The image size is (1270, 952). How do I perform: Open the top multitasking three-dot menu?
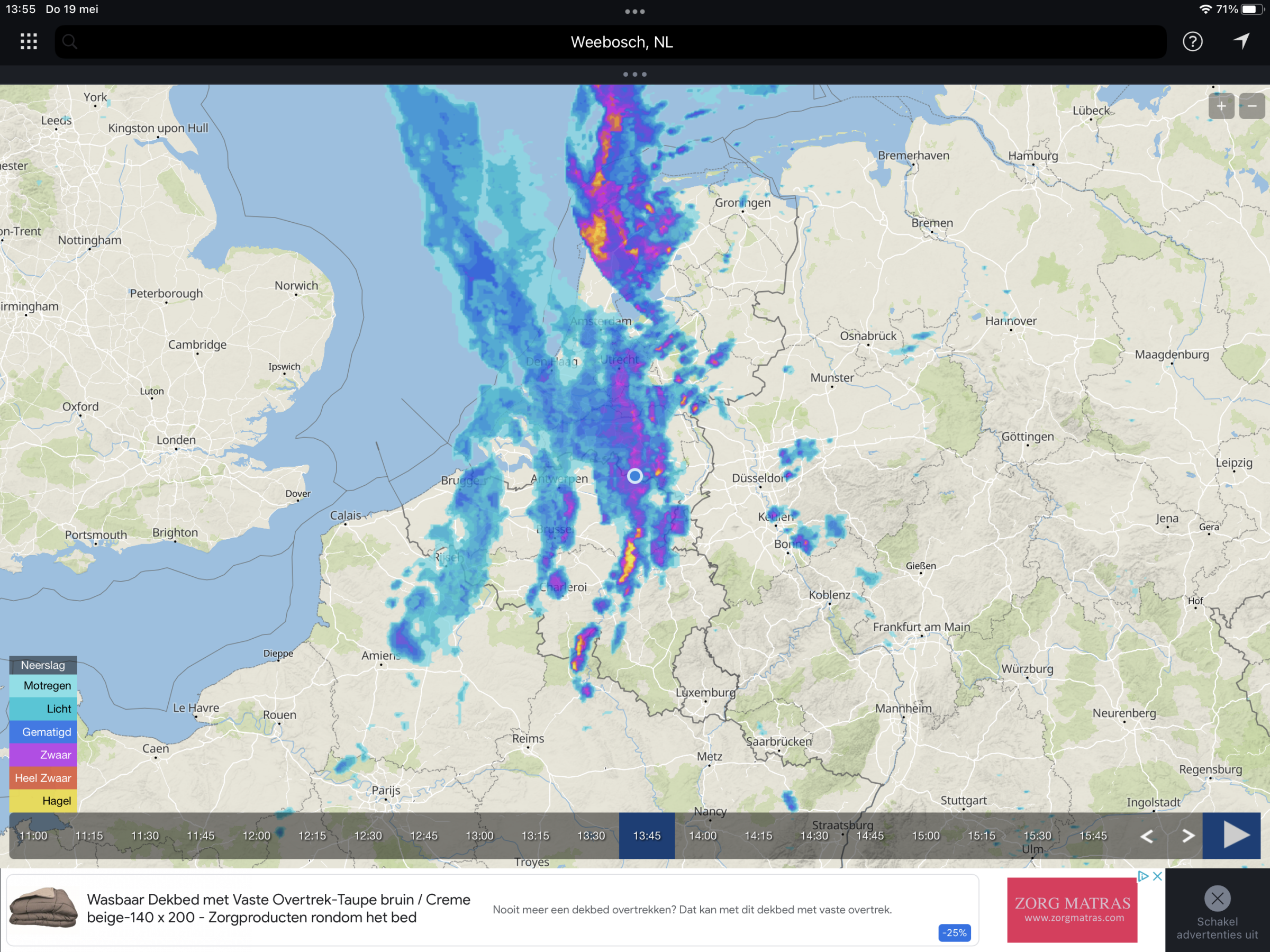pos(634,12)
